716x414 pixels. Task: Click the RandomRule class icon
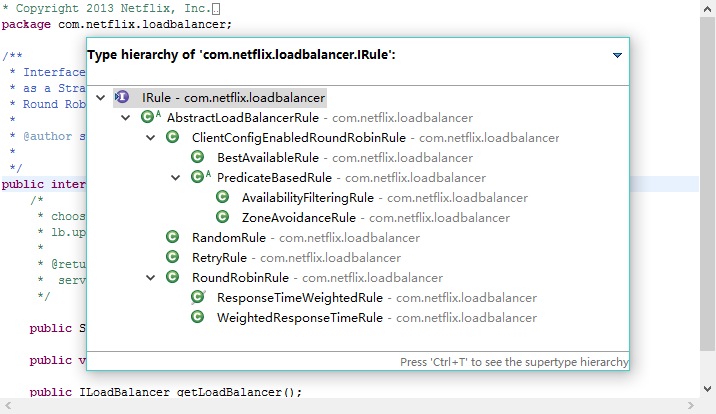pos(173,237)
